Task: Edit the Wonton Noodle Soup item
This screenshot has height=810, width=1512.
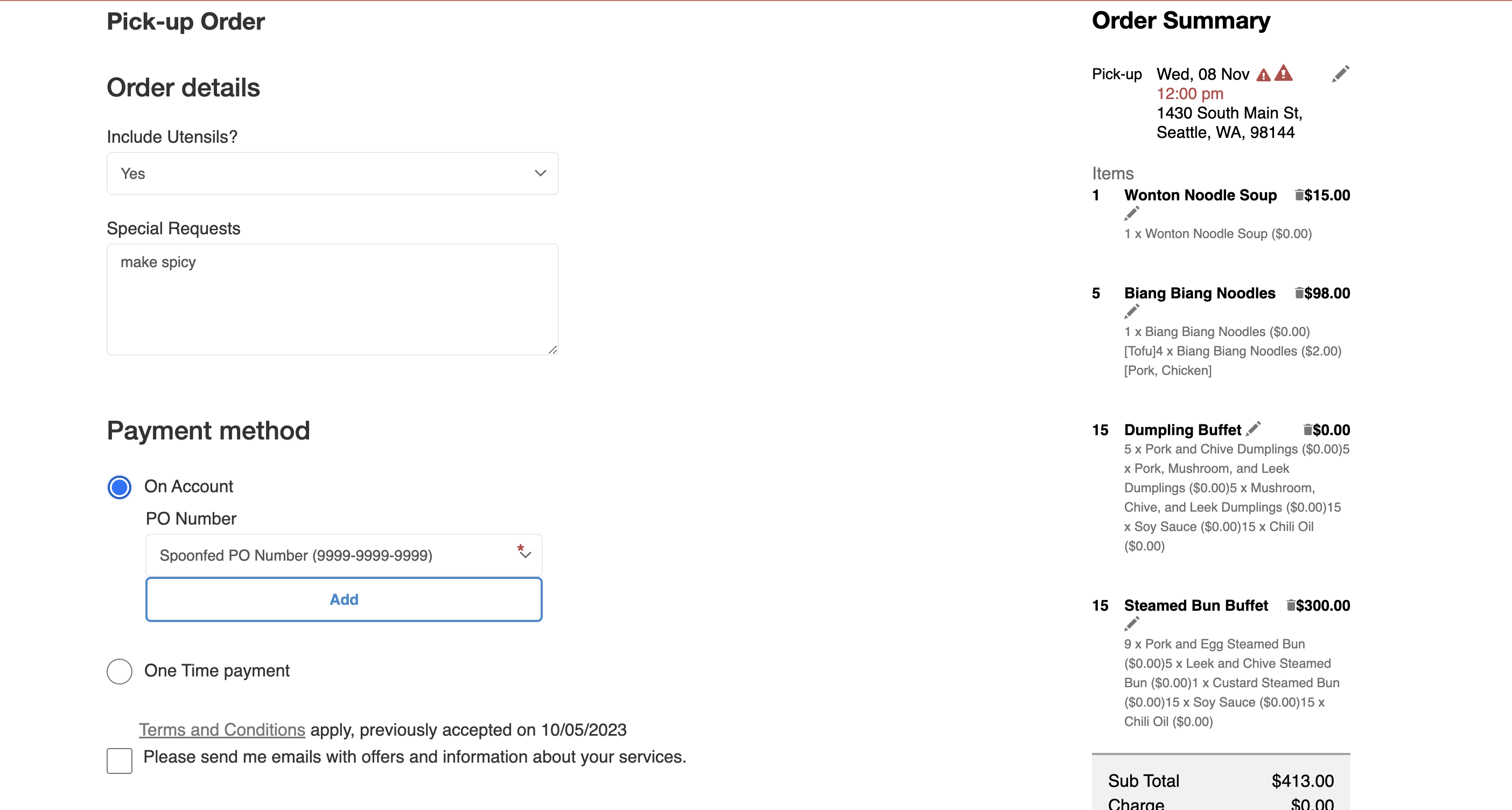Action: [x=1132, y=214]
